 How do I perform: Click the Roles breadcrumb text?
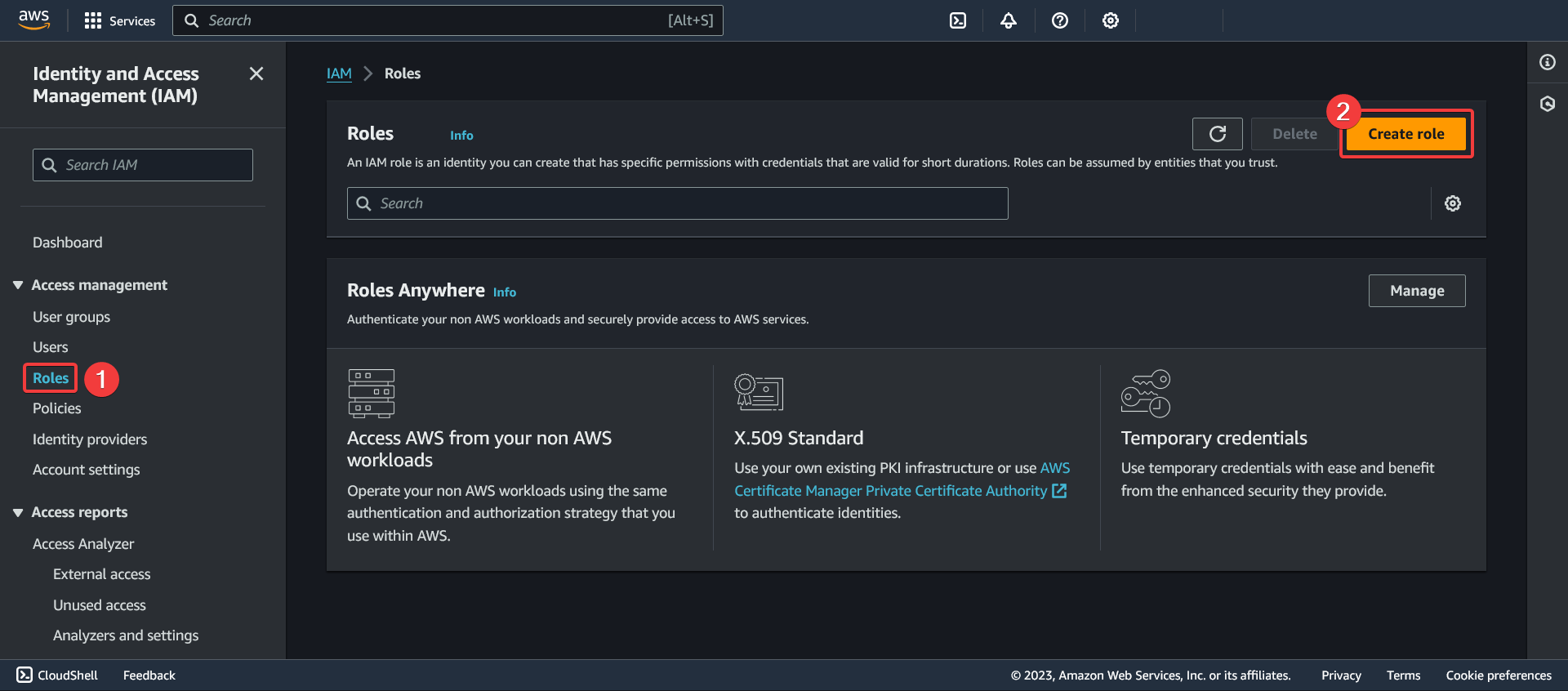pos(403,74)
